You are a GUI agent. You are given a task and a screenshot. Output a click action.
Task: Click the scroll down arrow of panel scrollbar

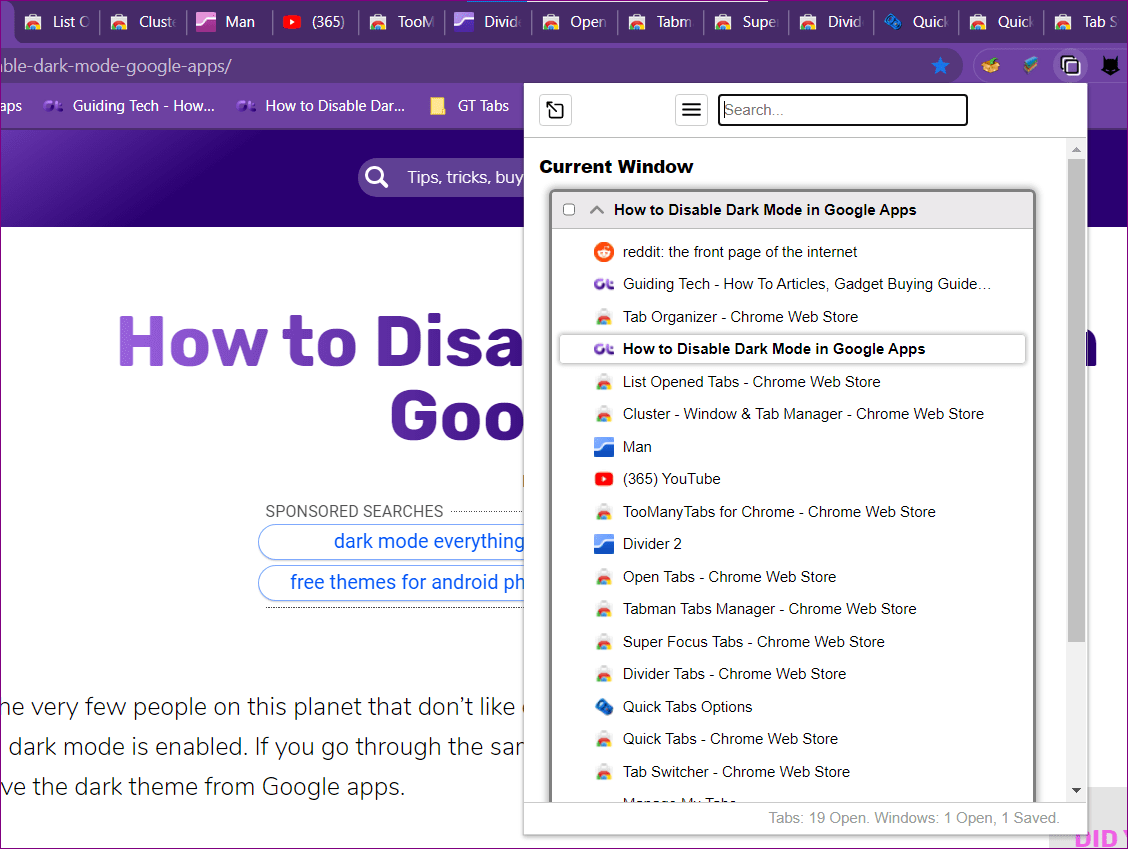click(1076, 791)
